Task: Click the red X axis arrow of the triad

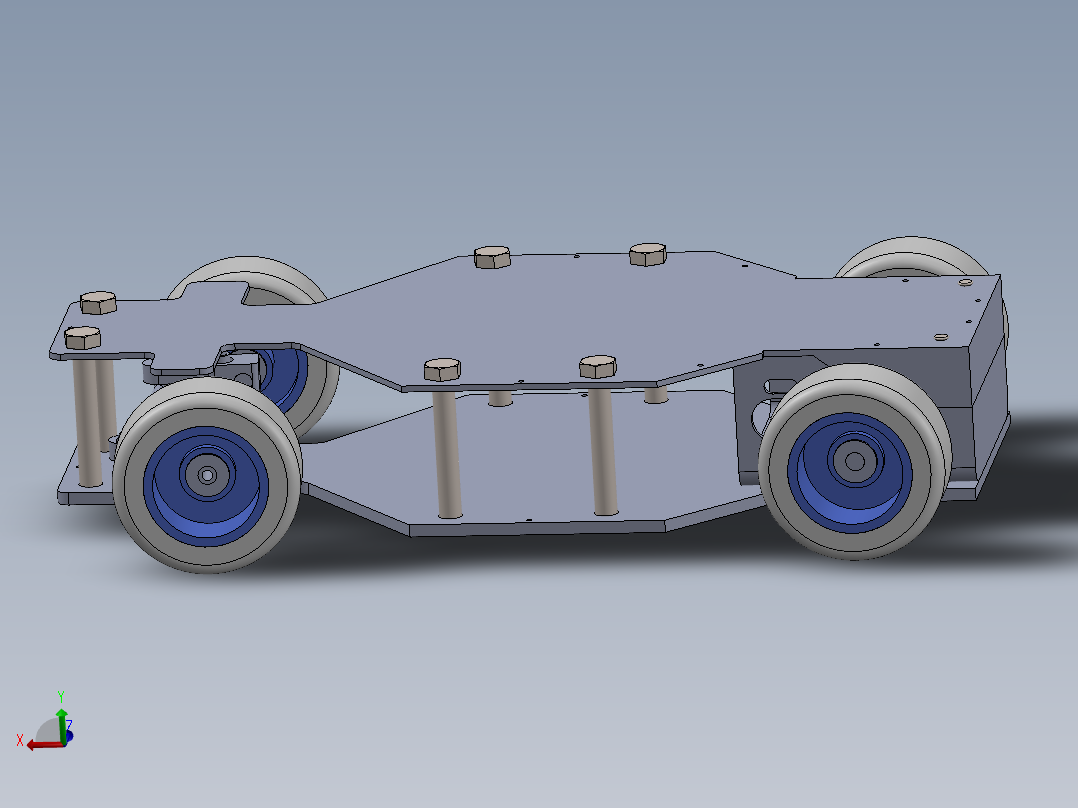Action: coord(45,745)
